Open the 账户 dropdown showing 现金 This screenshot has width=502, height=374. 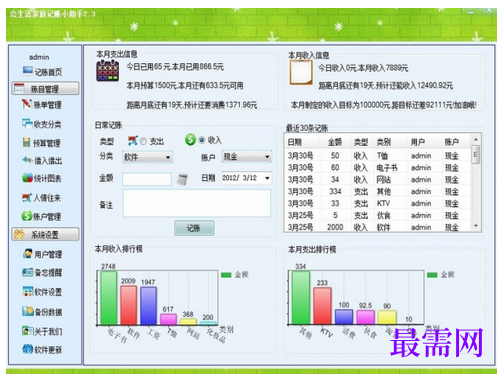pyautogui.click(x=247, y=157)
